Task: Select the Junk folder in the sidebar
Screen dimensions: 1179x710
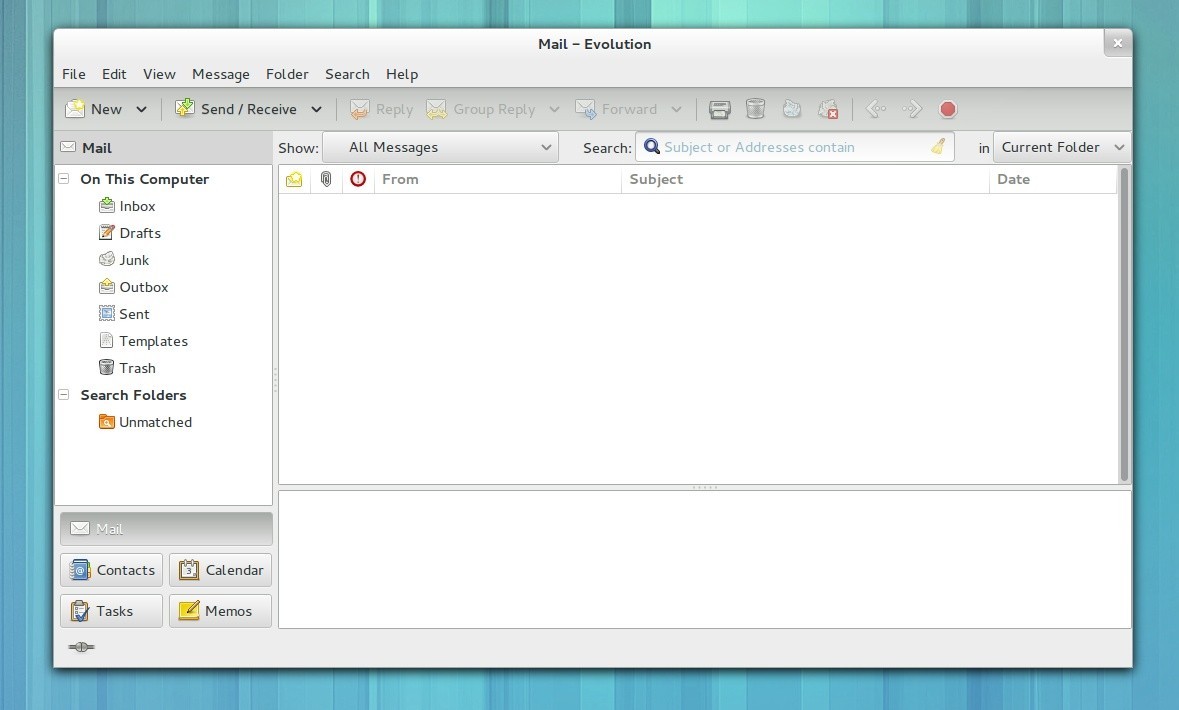Action: coord(124,260)
